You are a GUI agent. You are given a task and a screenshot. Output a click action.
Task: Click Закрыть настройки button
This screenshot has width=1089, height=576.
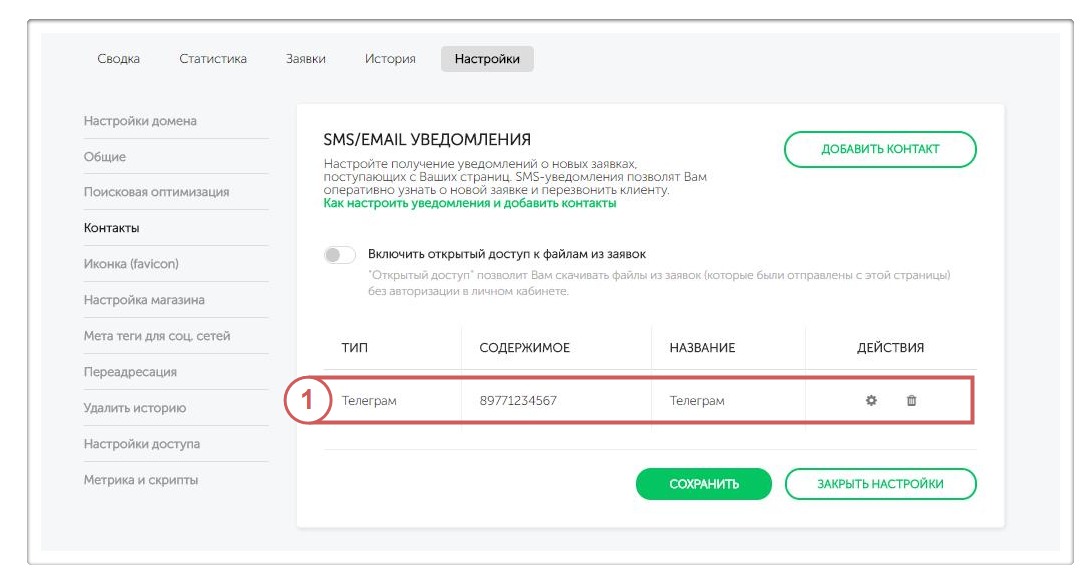pyautogui.click(x=880, y=484)
